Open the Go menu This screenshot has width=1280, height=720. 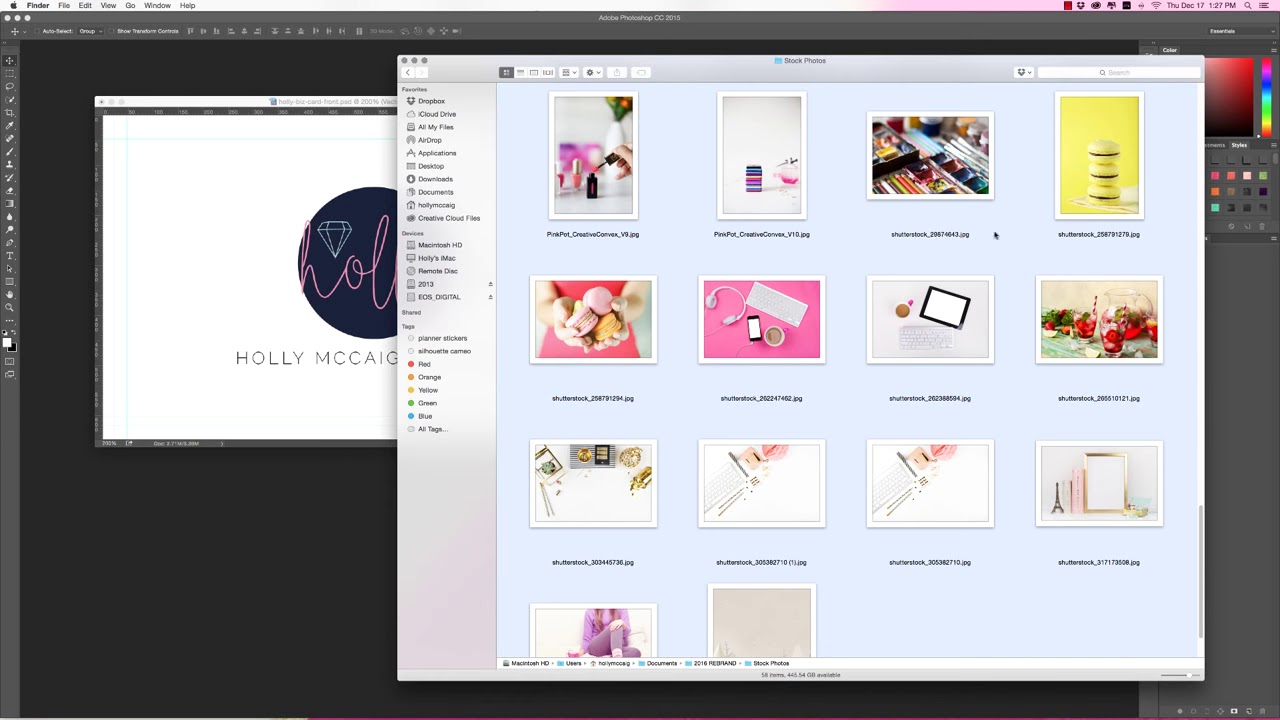coord(130,6)
